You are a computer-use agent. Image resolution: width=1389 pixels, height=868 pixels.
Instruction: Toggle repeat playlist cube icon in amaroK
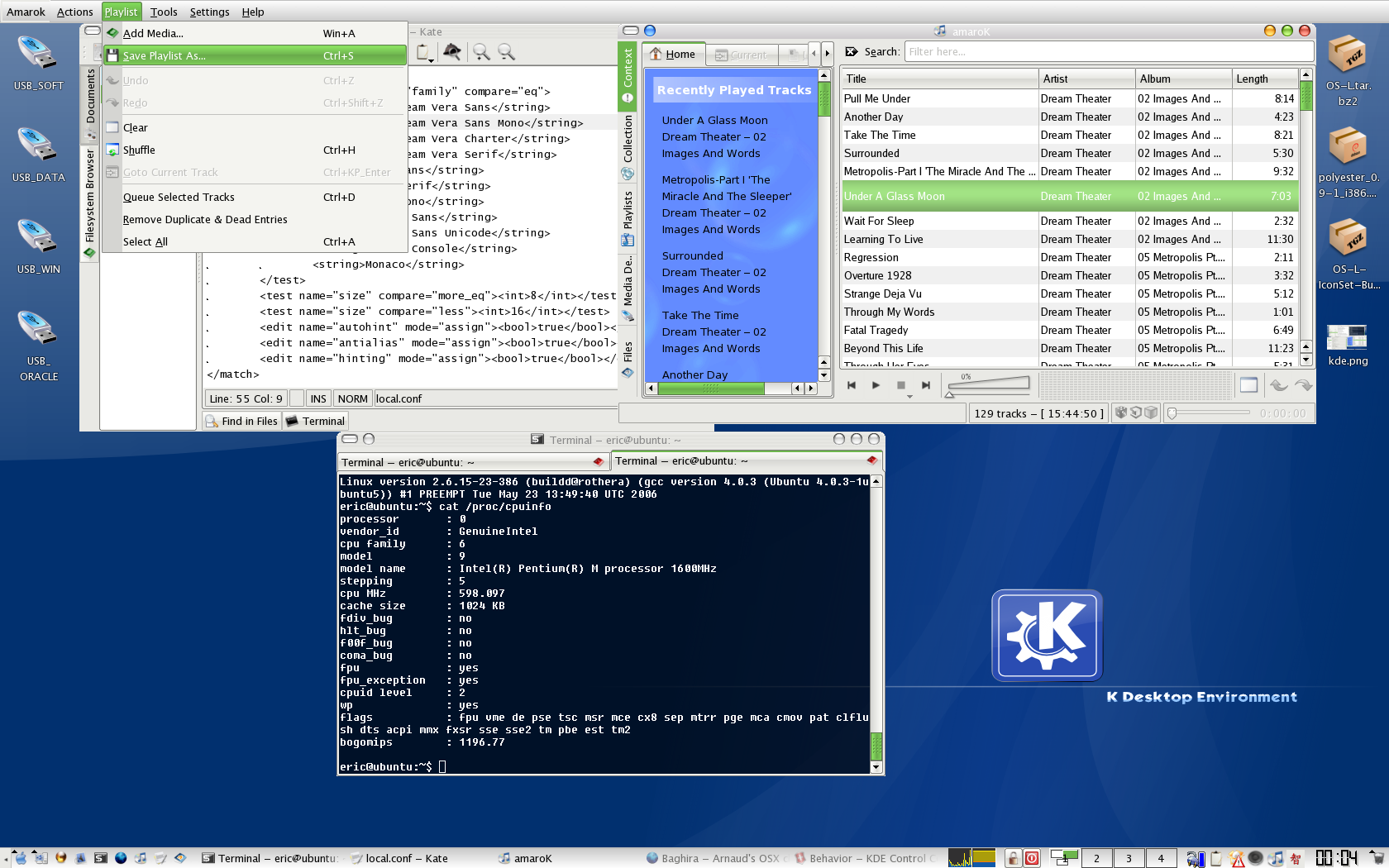(x=1151, y=413)
